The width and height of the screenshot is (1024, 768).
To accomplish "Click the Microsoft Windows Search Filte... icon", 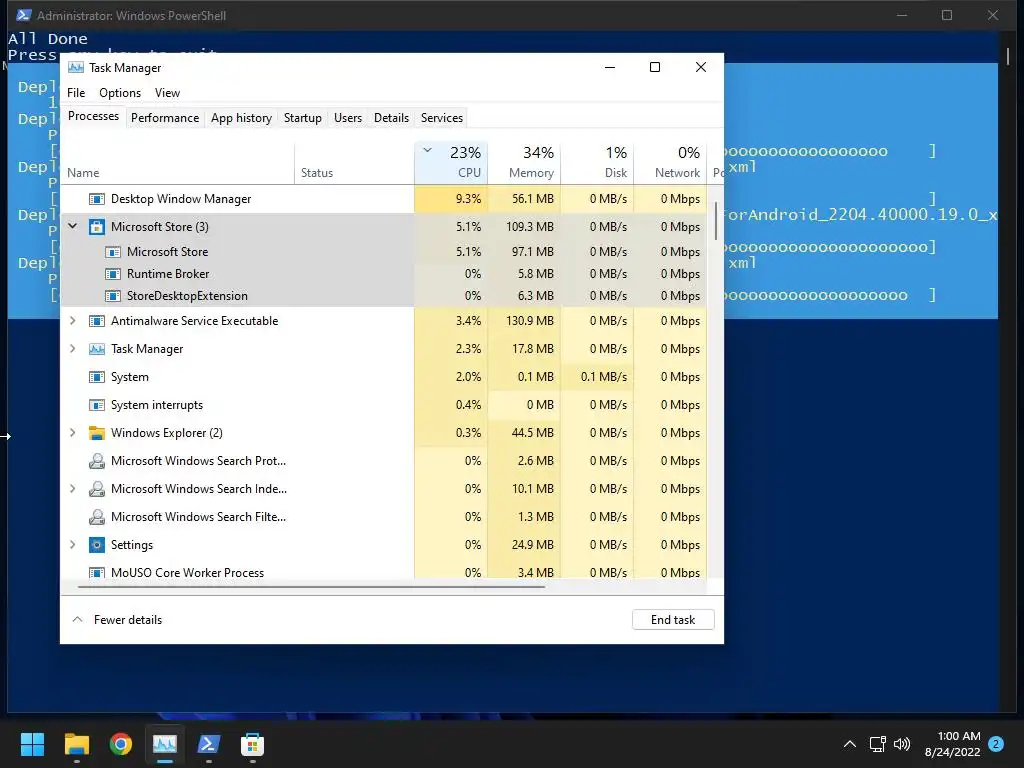I will coord(97,517).
